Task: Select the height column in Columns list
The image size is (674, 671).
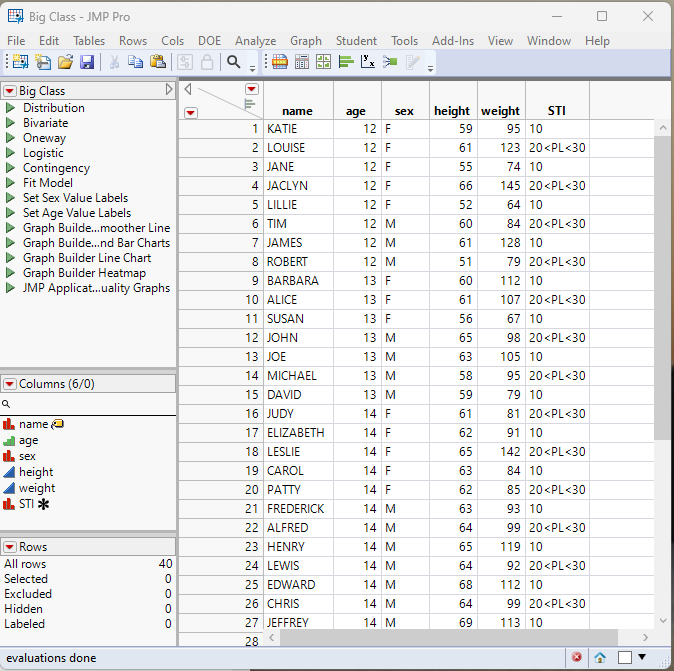Action: click(36, 472)
